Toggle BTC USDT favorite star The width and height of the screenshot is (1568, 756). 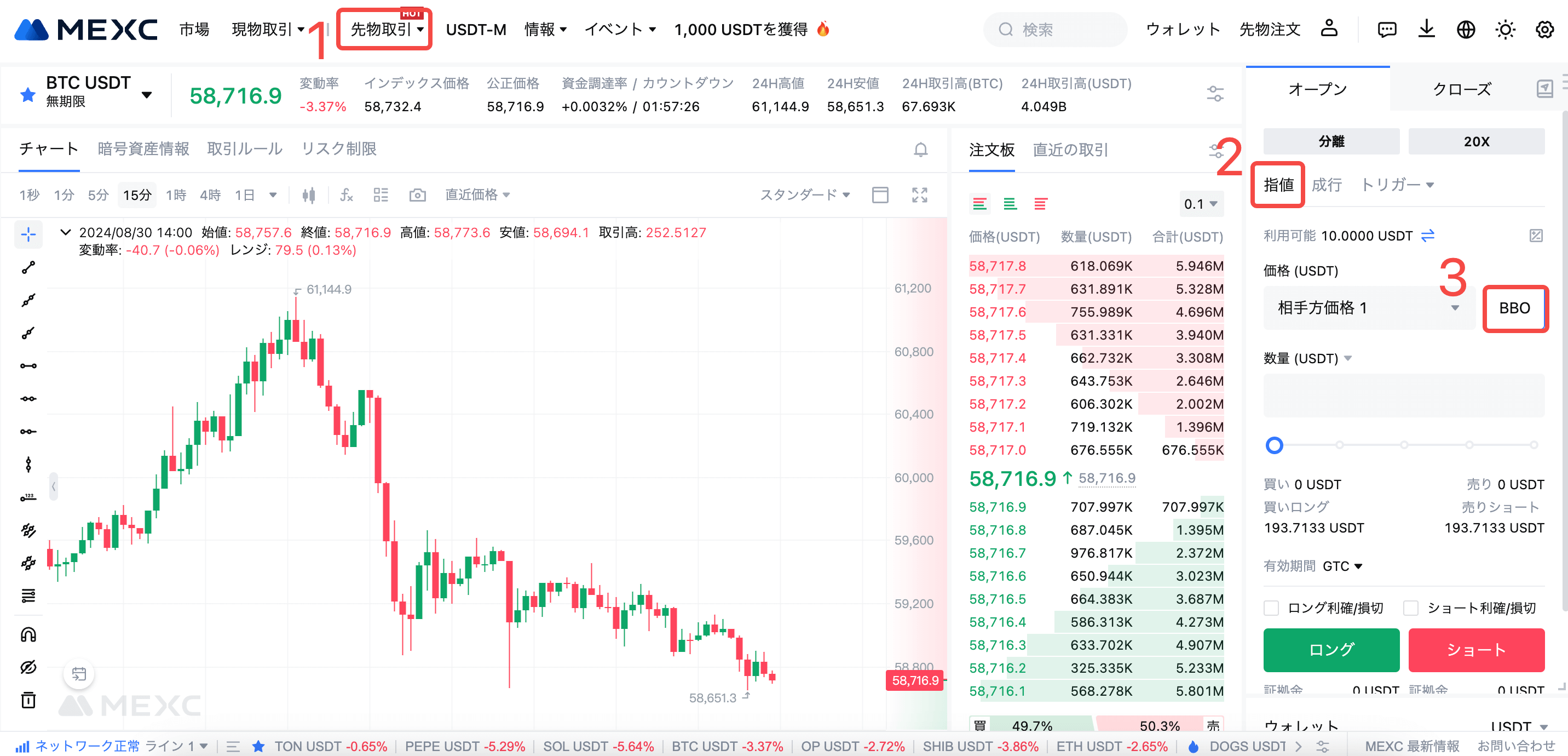pos(28,94)
